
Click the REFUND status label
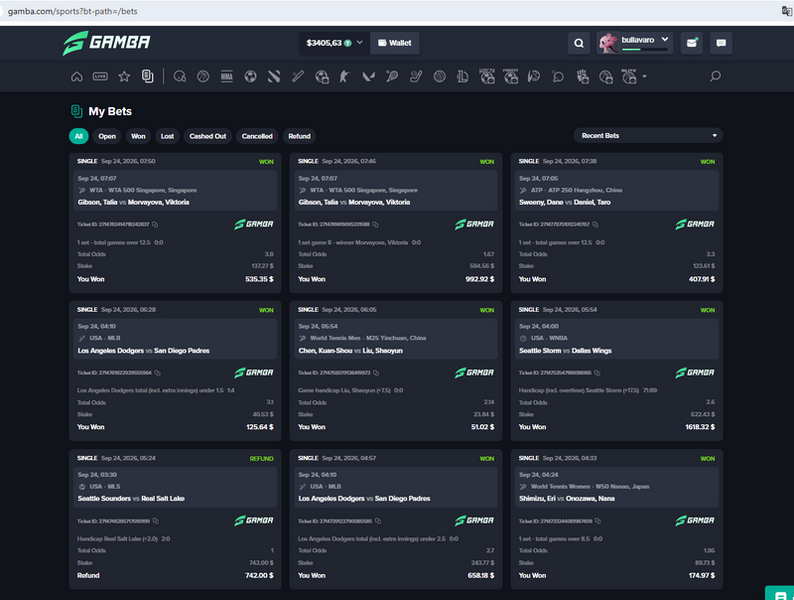tap(261, 459)
